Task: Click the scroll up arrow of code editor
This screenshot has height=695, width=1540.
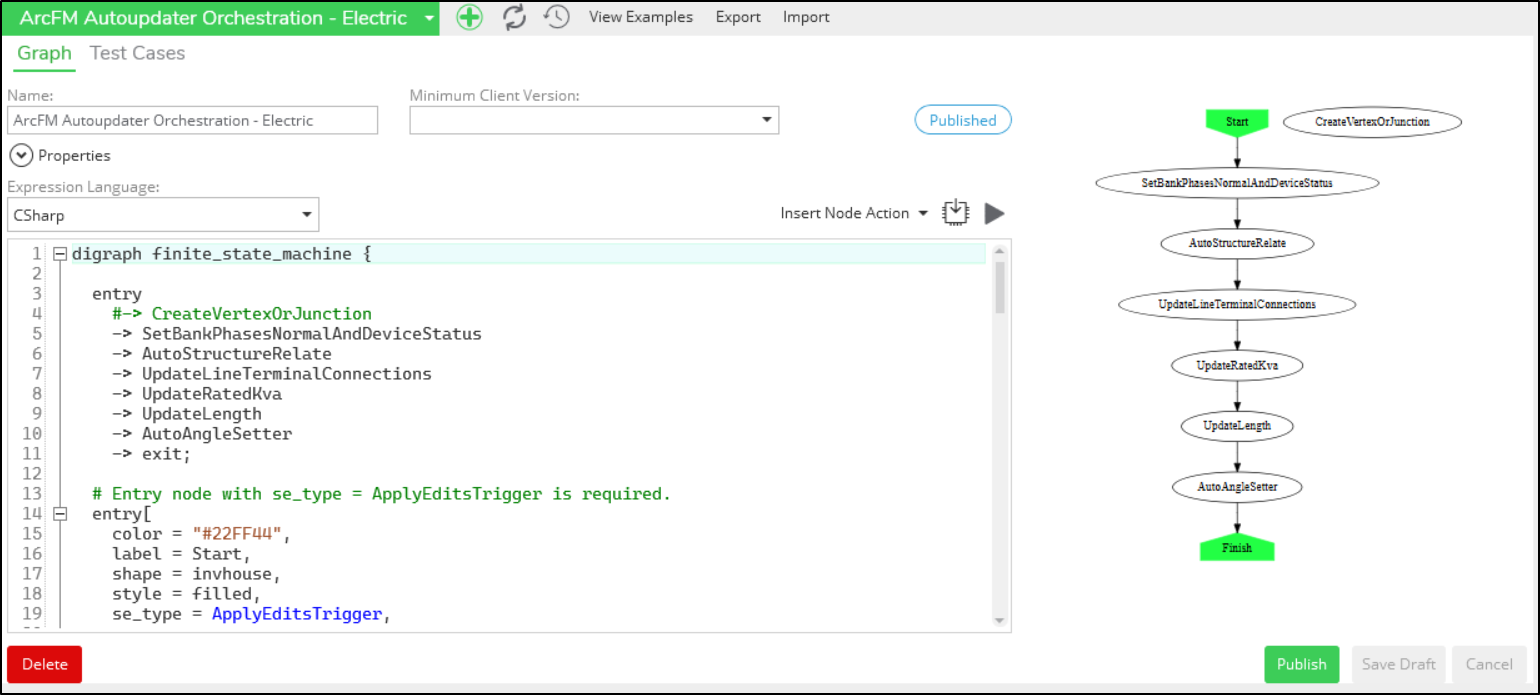Action: tap(999, 250)
